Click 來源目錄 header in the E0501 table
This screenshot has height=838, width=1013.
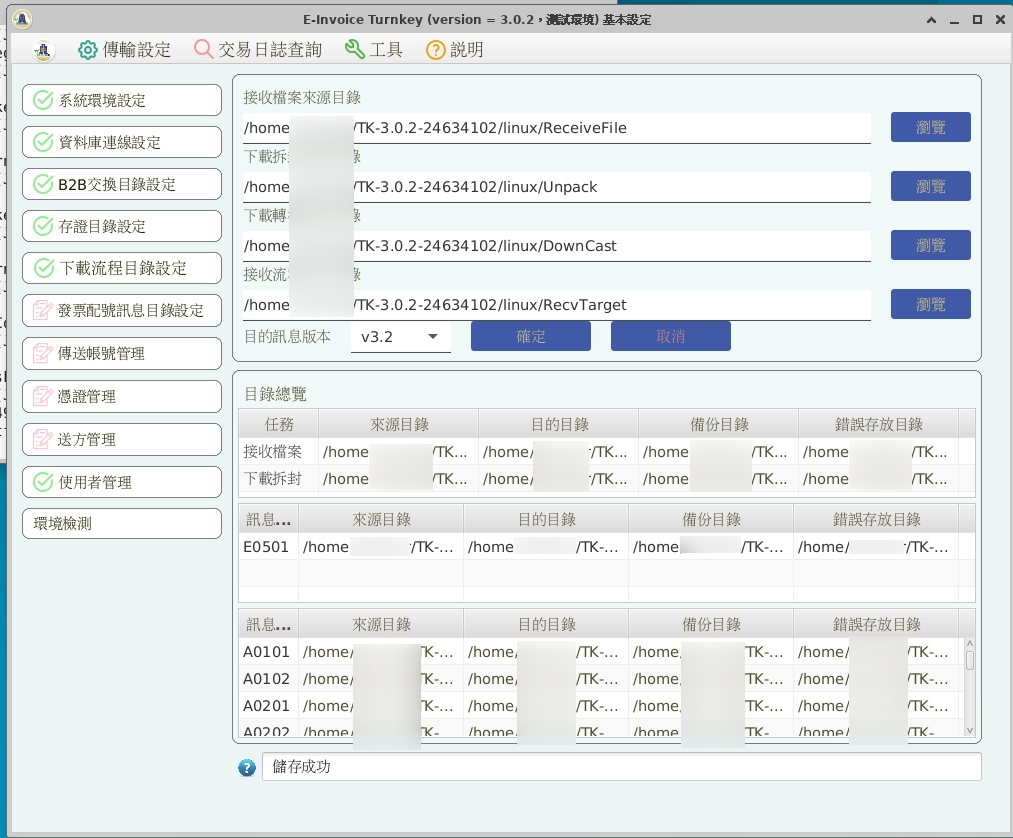(381, 519)
